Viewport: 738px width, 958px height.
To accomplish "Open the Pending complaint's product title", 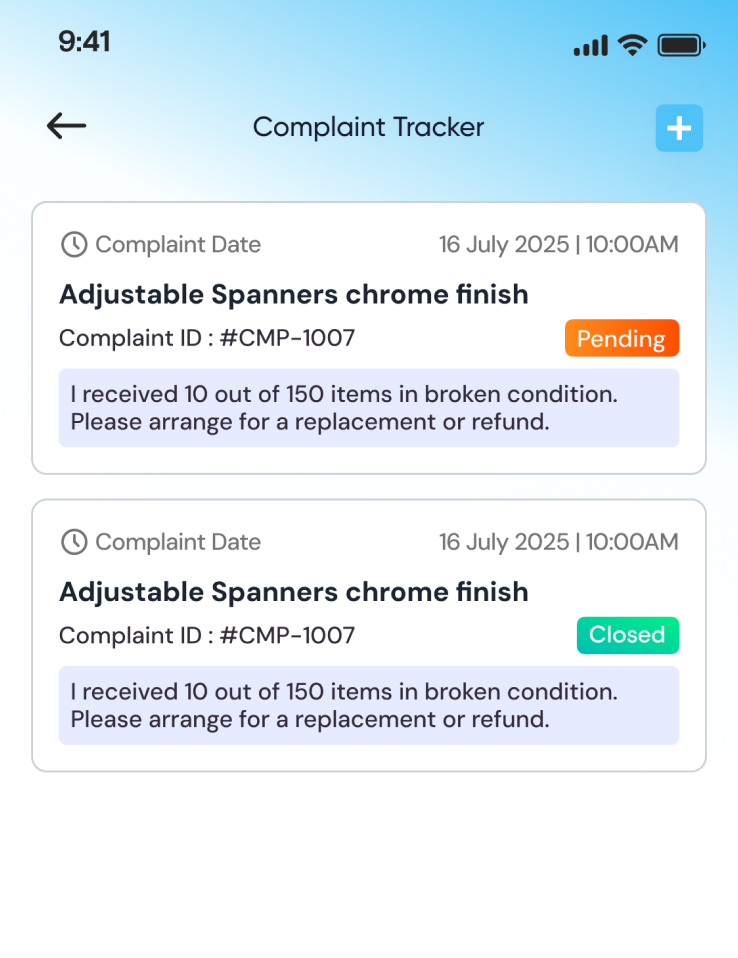I will pos(293,294).
